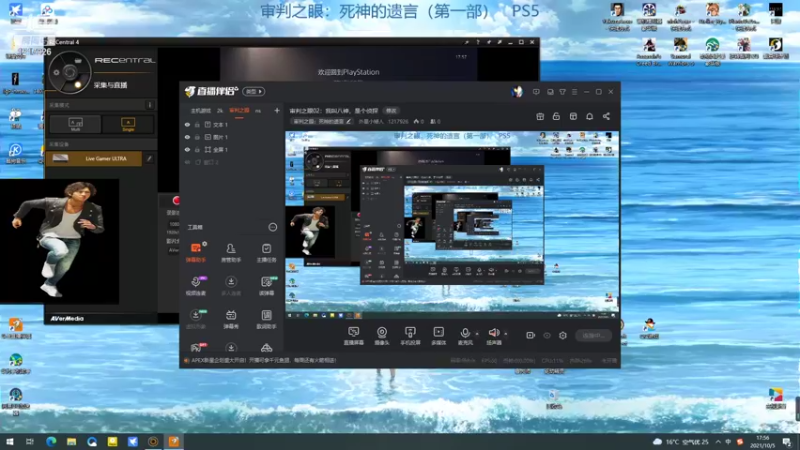Image resolution: width=800 pixels, height=450 pixels.
Task: Open the microphone dropdown arrow
Action: [477, 334]
